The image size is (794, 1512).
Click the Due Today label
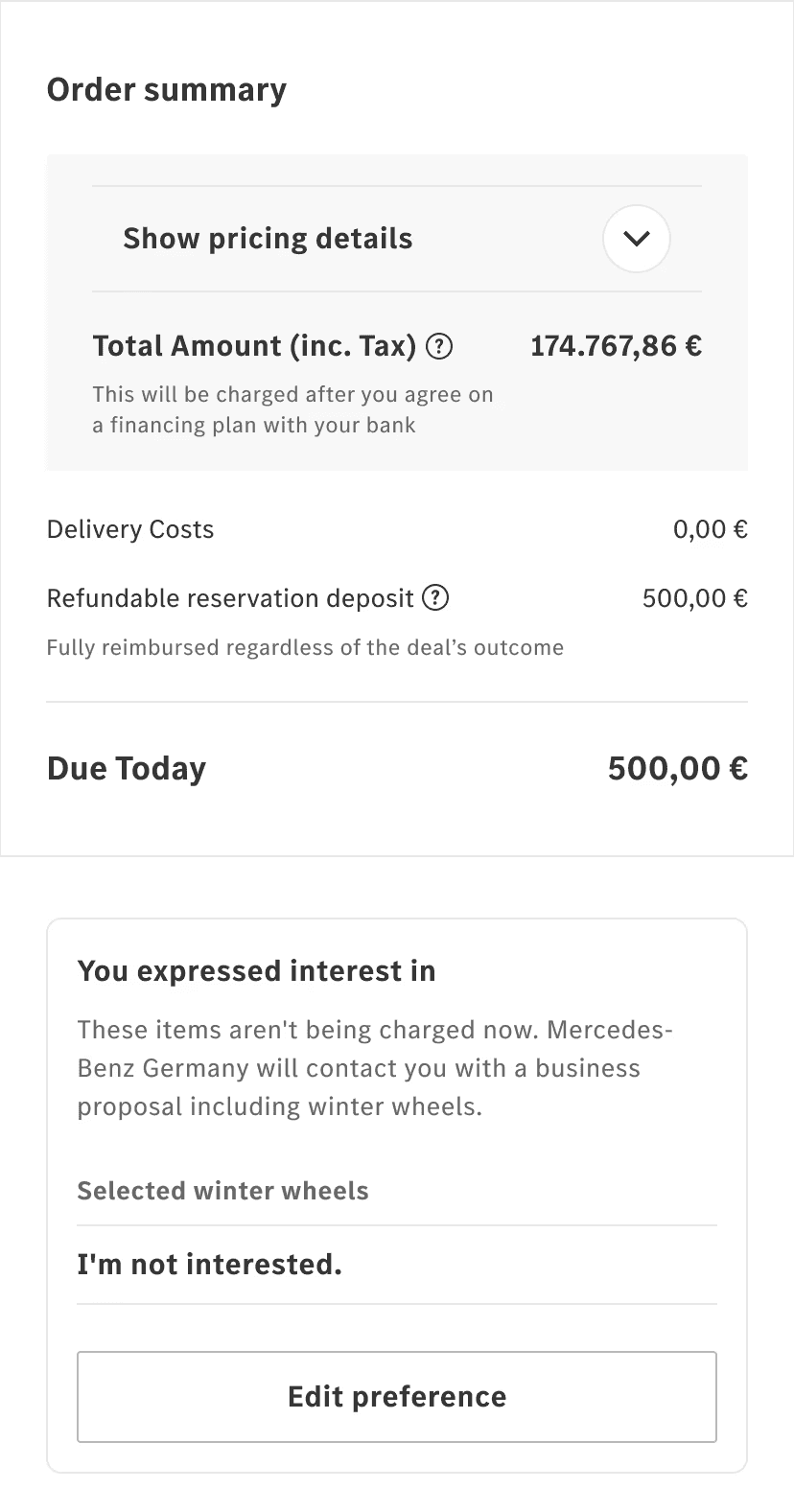pyautogui.click(x=127, y=769)
